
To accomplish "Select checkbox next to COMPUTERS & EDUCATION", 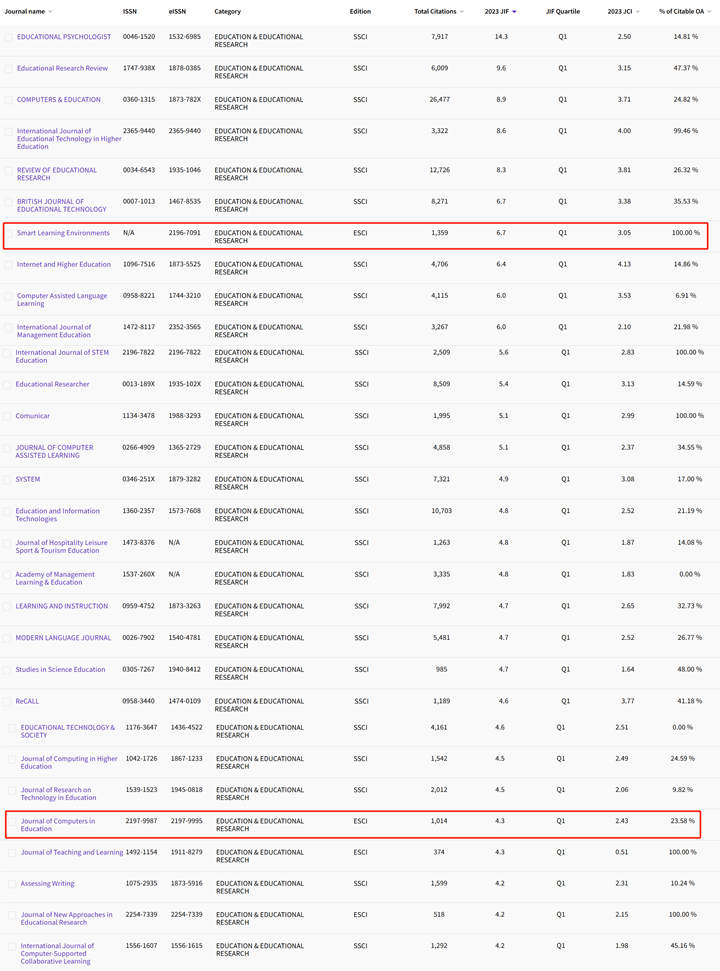I will (9, 100).
